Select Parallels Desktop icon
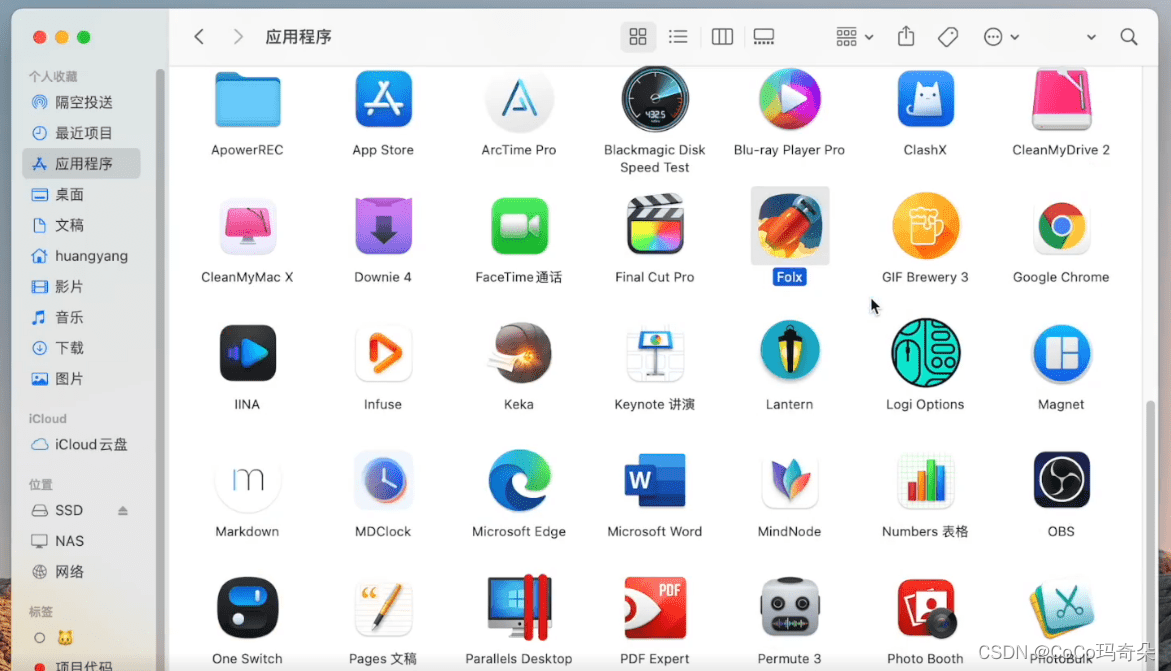 click(519, 607)
